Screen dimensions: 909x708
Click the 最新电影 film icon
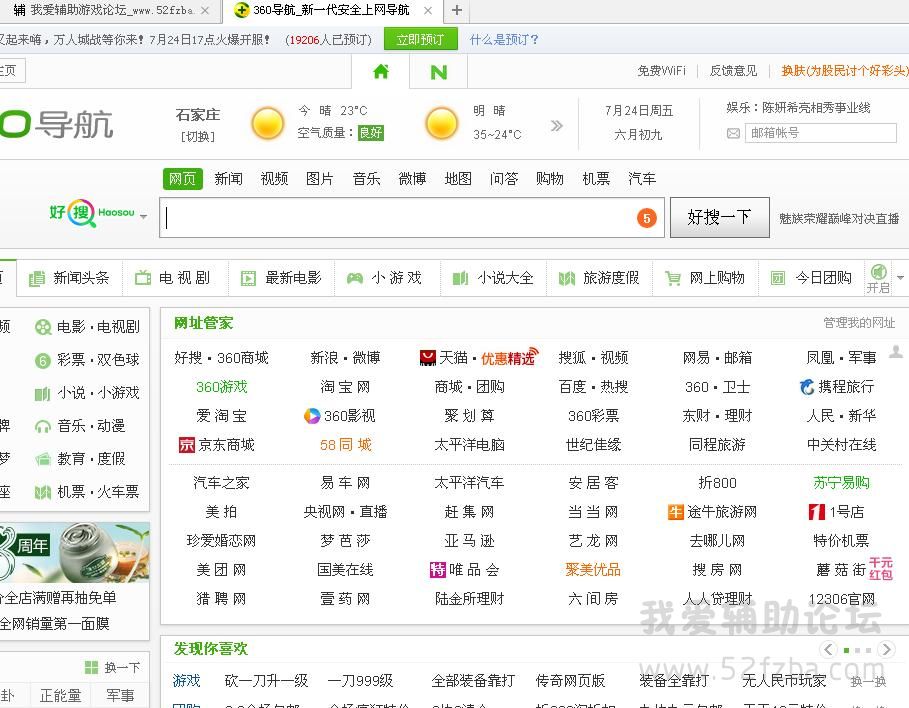tap(248, 278)
